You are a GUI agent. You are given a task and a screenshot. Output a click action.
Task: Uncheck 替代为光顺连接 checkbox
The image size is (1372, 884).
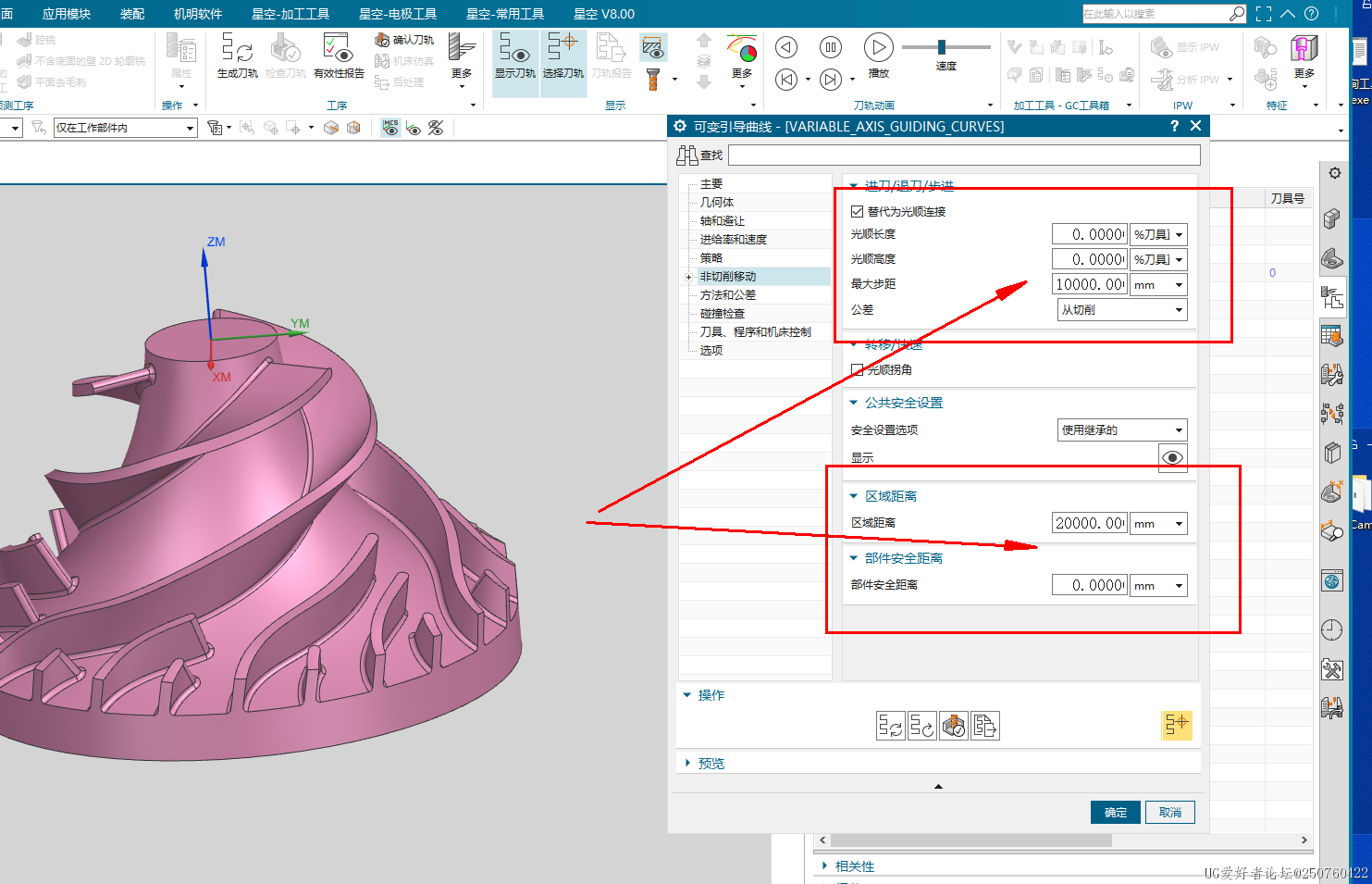[857, 212]
